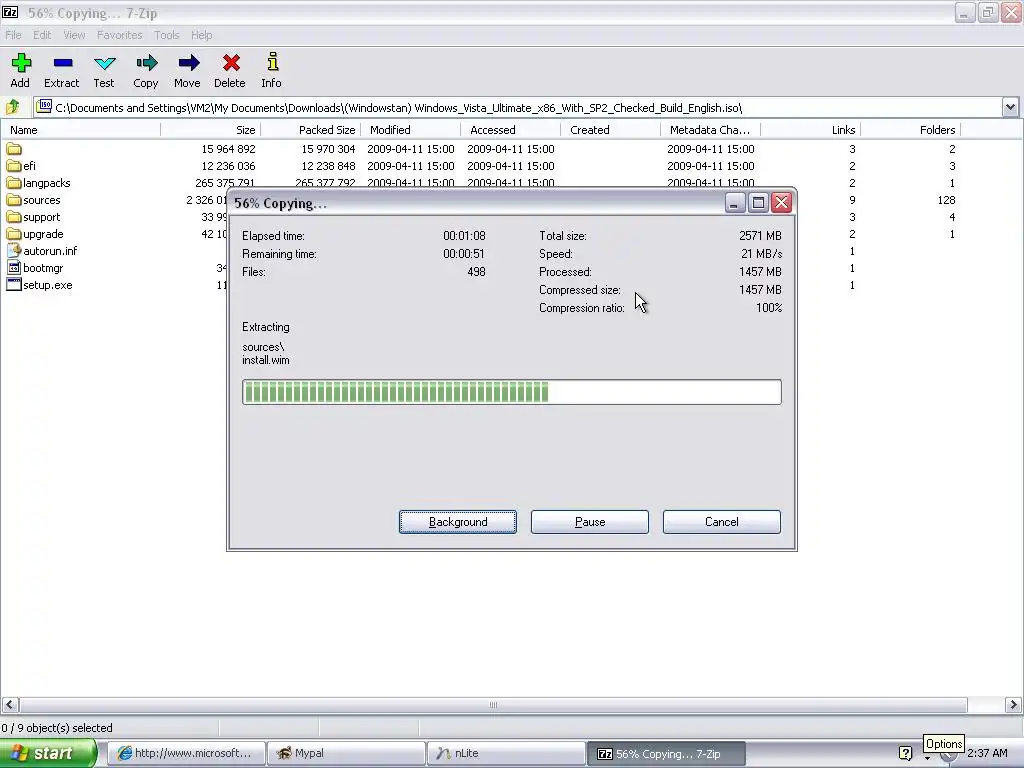Click the archive path address field
The height and width of the screenshot is (768, 1024).
(x=517, y=108)
